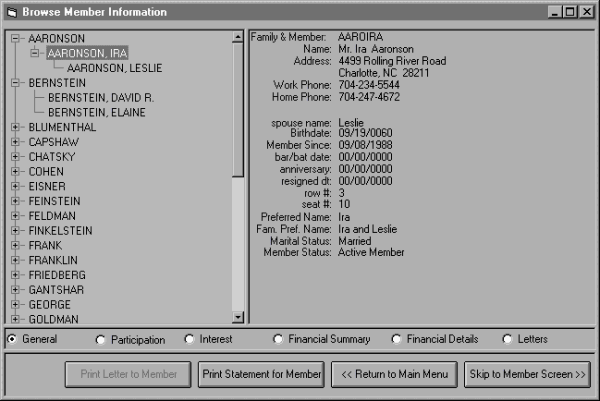Click the tree scrollbar down arrow
This screenshot has width=600, height=401.
(237, 318)
